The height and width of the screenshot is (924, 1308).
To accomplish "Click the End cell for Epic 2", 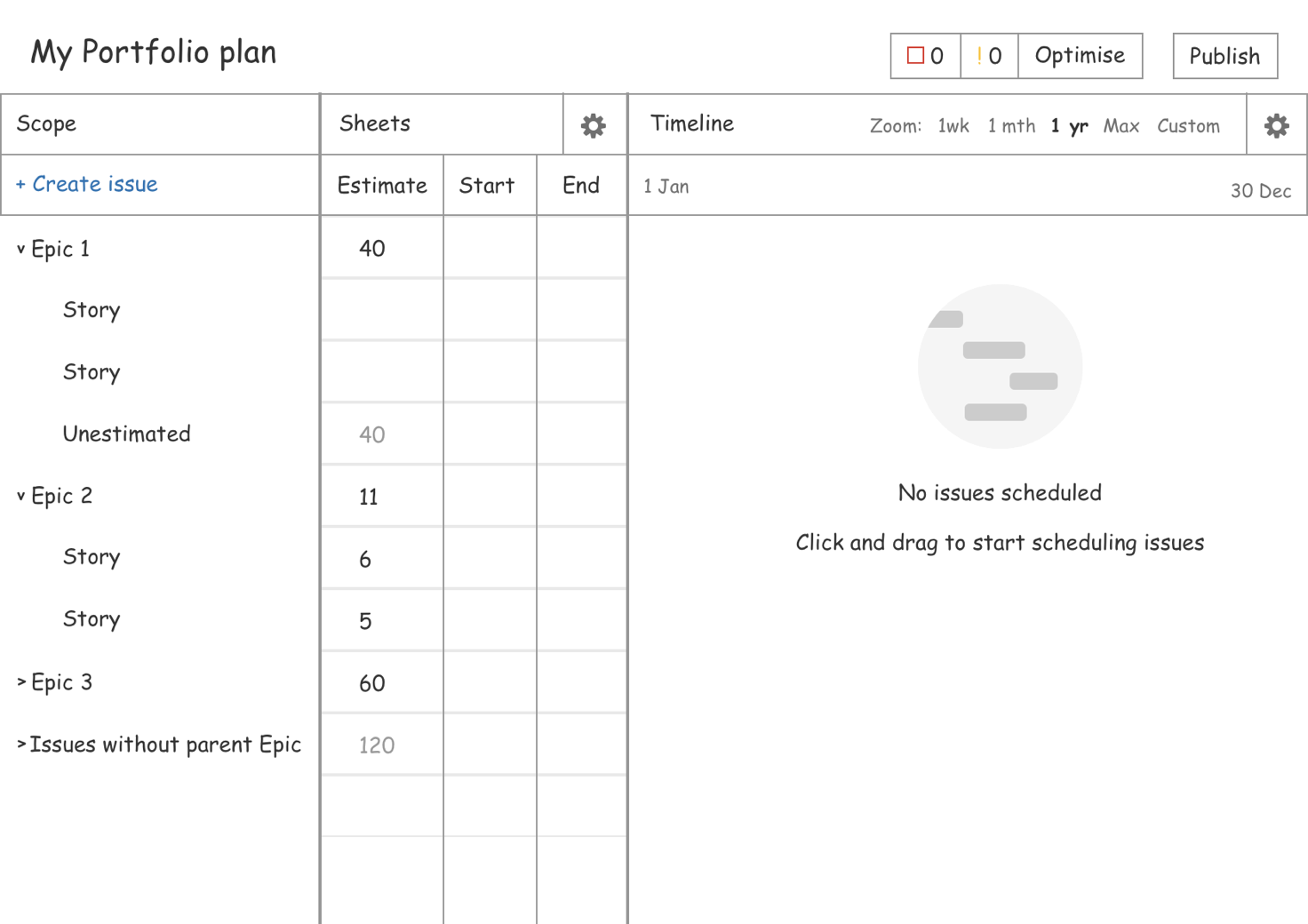I will 581,495.
